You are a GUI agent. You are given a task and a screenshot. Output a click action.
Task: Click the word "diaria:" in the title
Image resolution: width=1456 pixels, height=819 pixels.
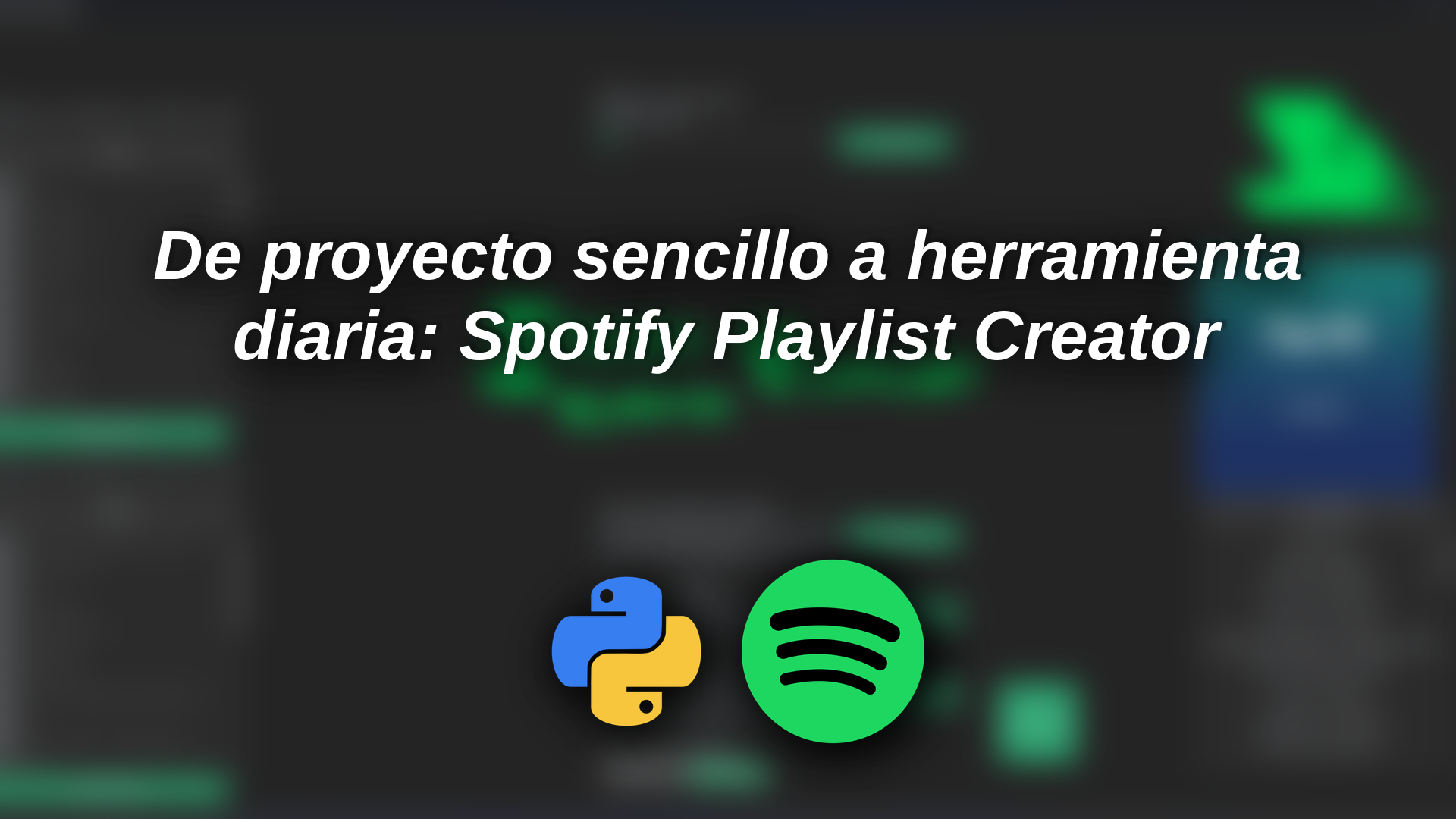pos(336,336)
